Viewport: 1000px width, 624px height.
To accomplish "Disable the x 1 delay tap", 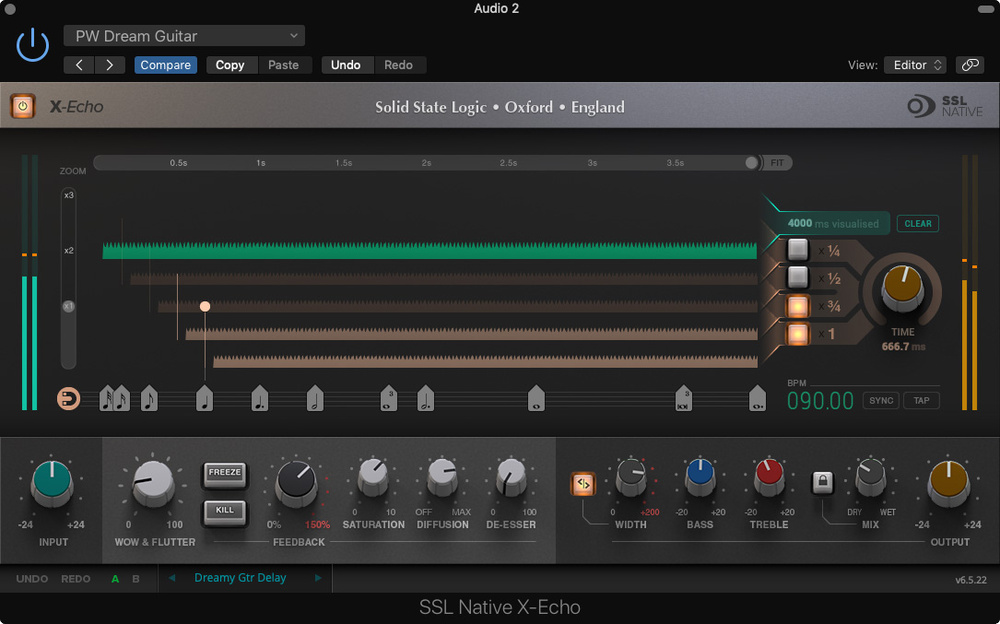I will click(x=797, y=334).
